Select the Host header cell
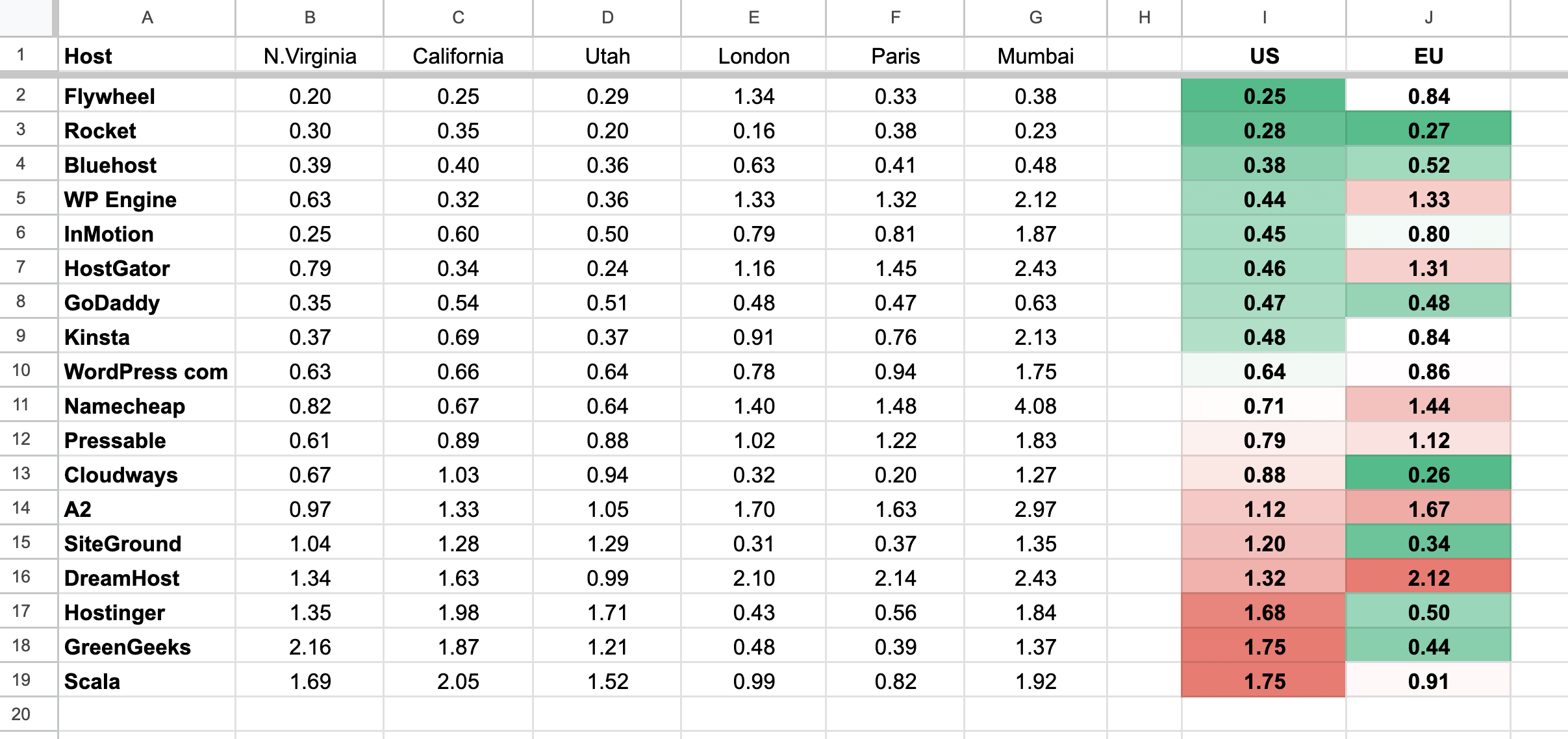 pyautogui.click(x=147, y=56)
